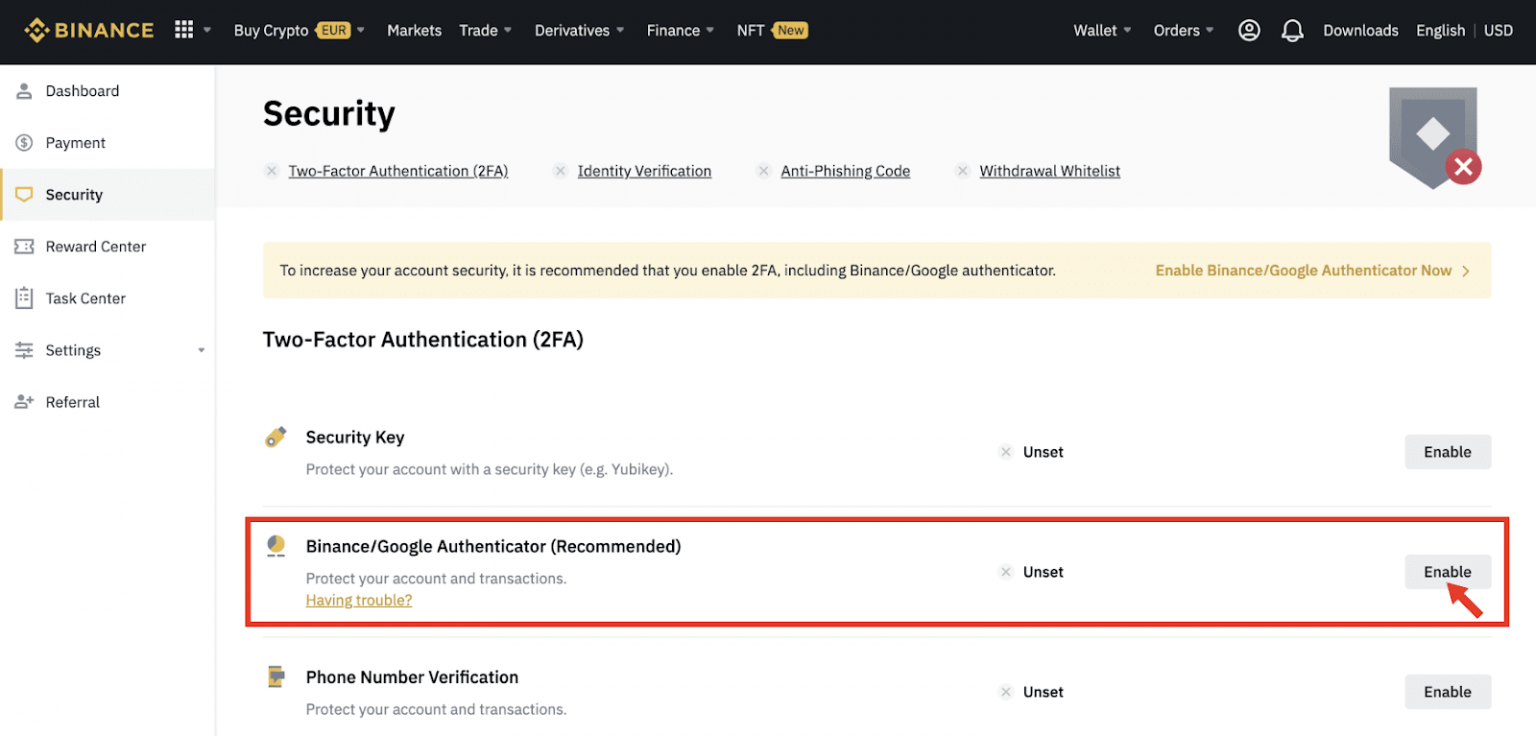Open the apps grid icon beside the logo
This screenshot has height=736, width=1536.
click(186, 29)
